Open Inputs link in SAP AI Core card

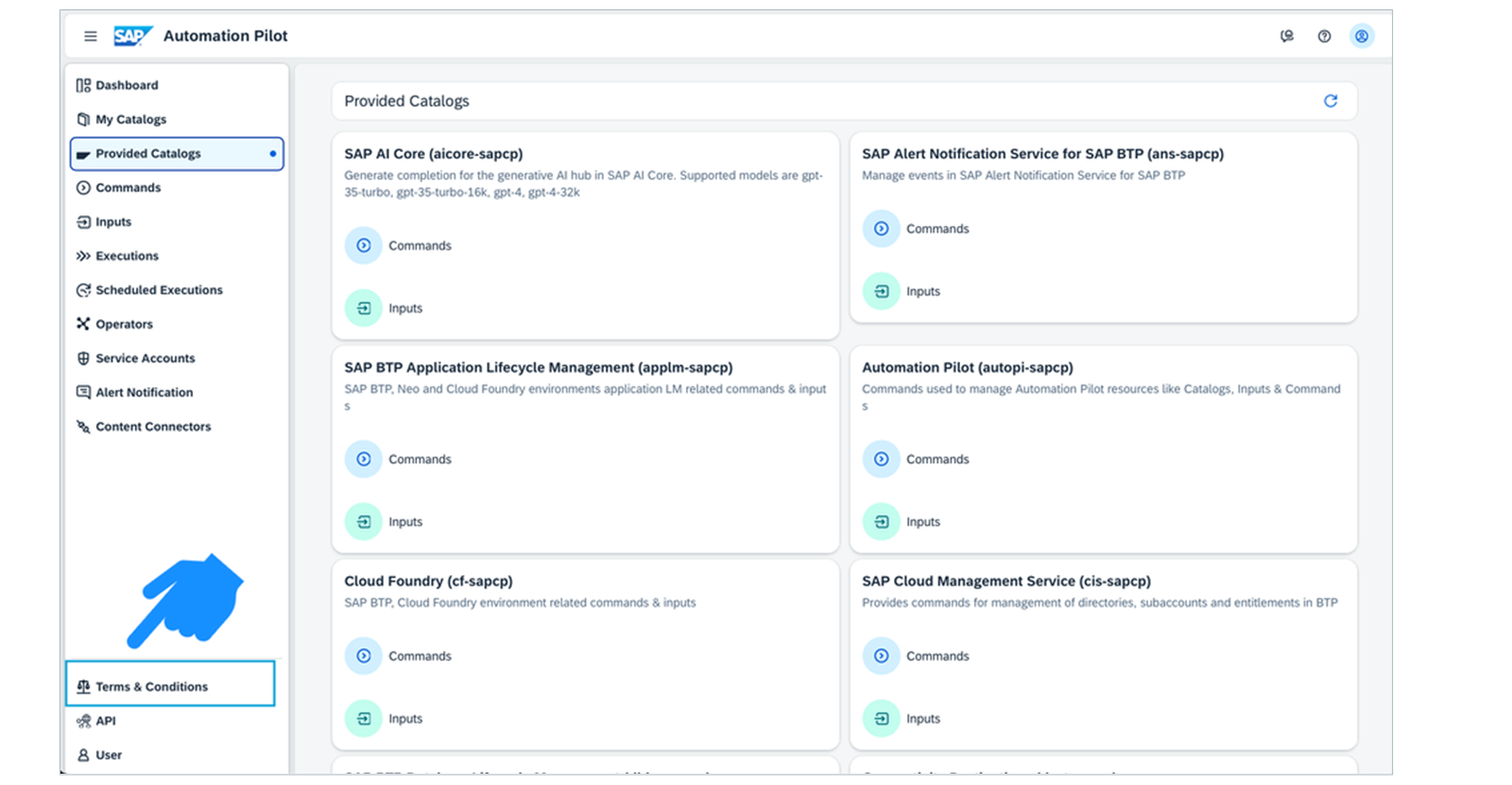405,308
